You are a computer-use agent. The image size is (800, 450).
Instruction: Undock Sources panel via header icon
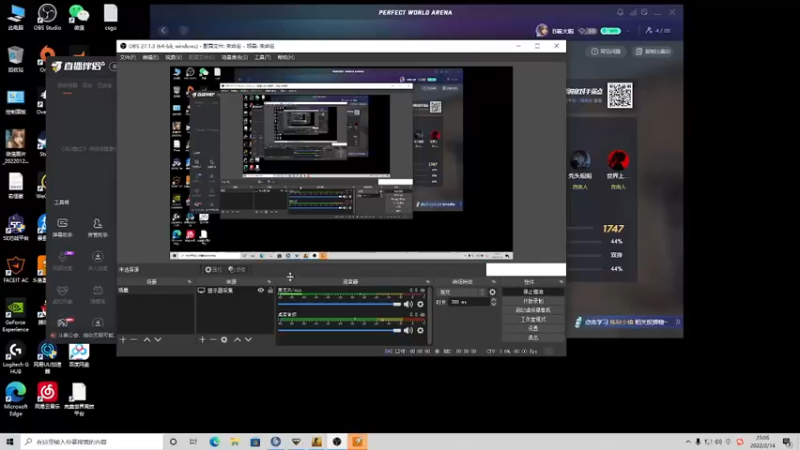(x=269, y=282)
